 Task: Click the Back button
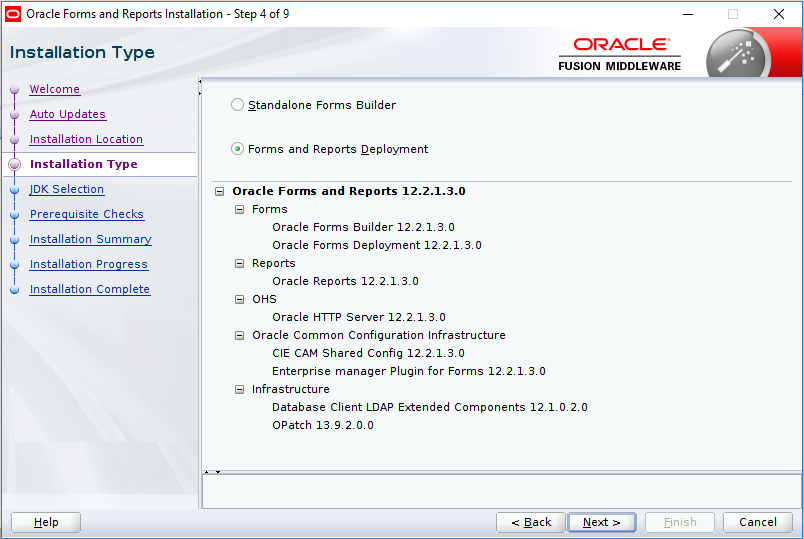530,522
